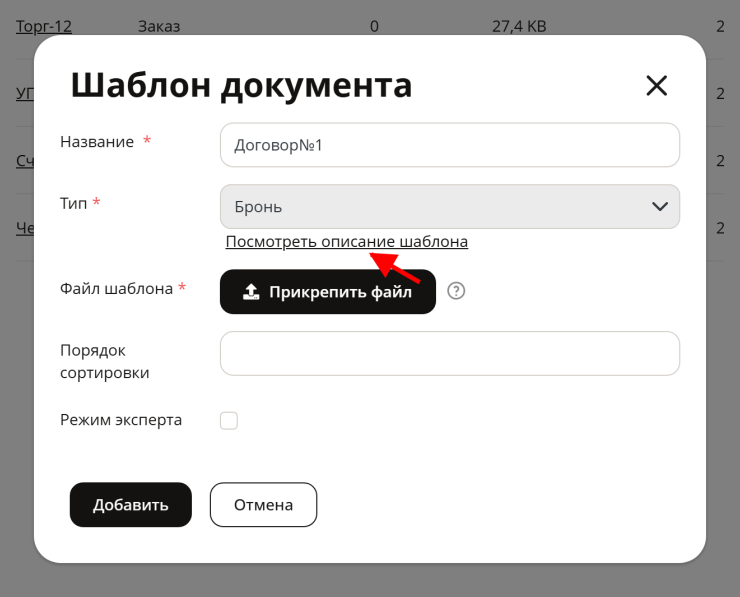Click the Добавить button

point(131,505)
